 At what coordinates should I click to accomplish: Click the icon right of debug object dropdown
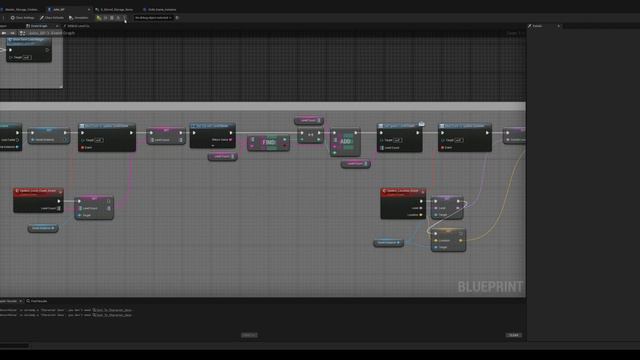click(177, 18)
